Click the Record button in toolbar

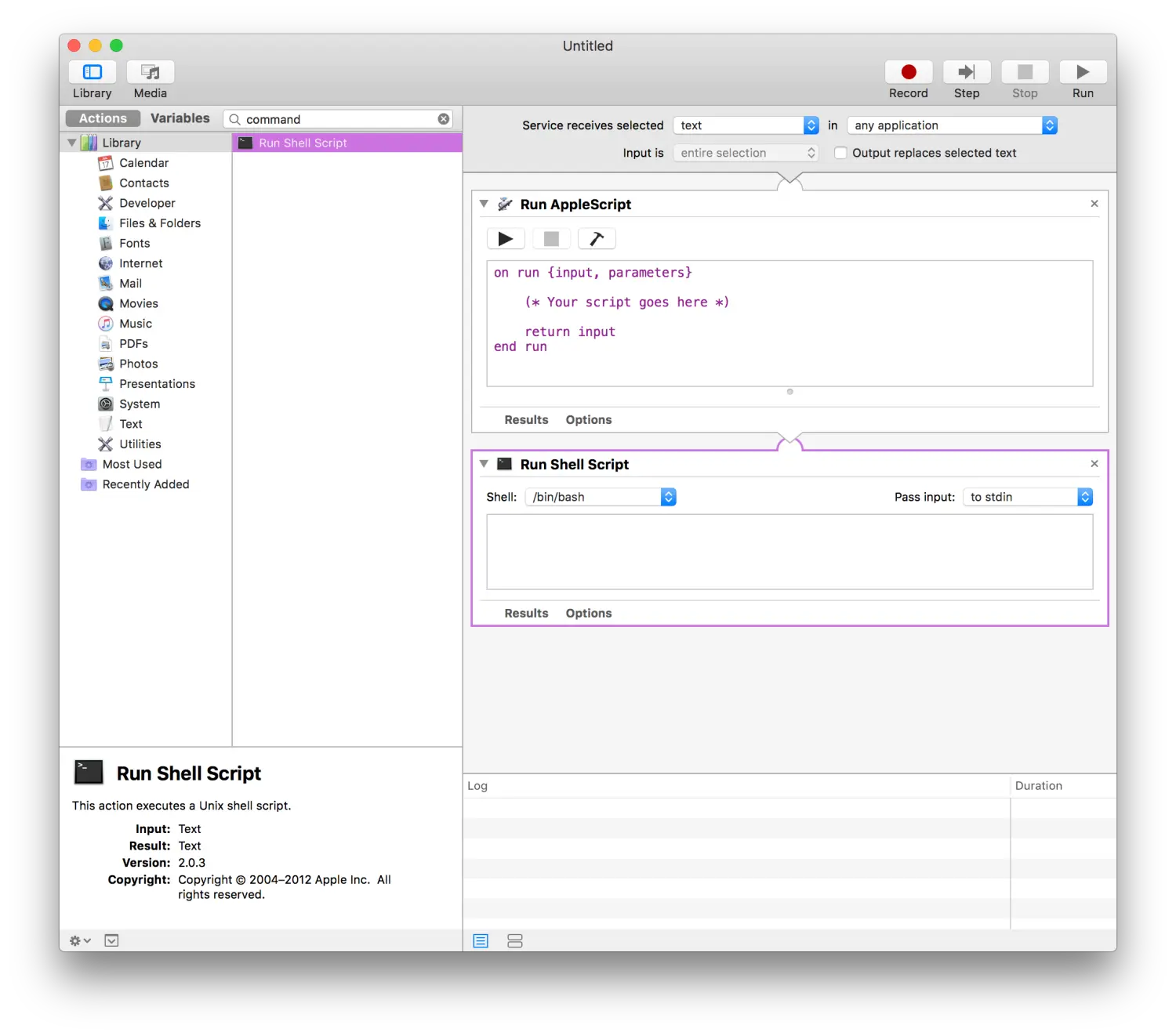click(x=908, y=72)
